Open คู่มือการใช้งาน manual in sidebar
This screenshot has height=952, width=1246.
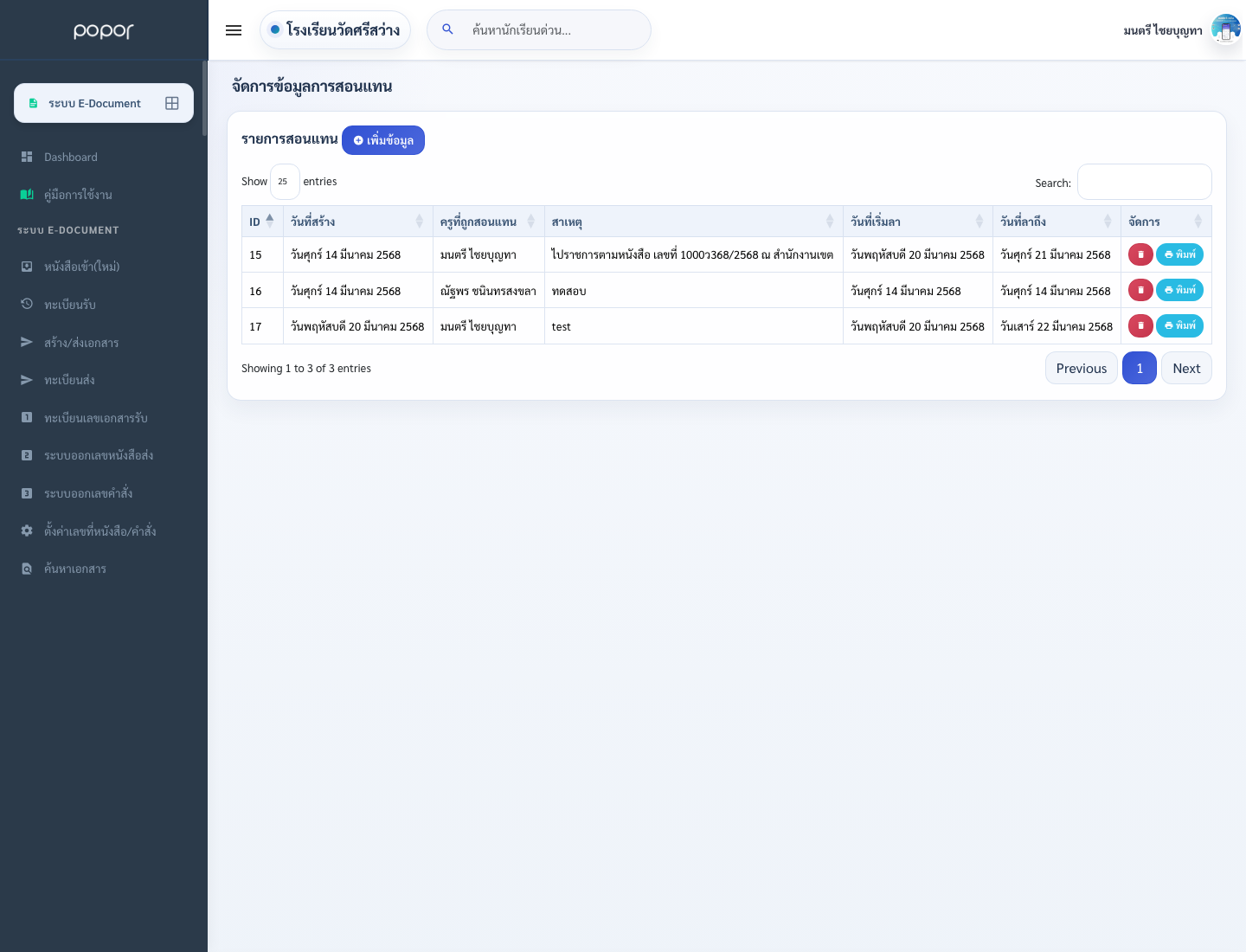click(78, 195)
